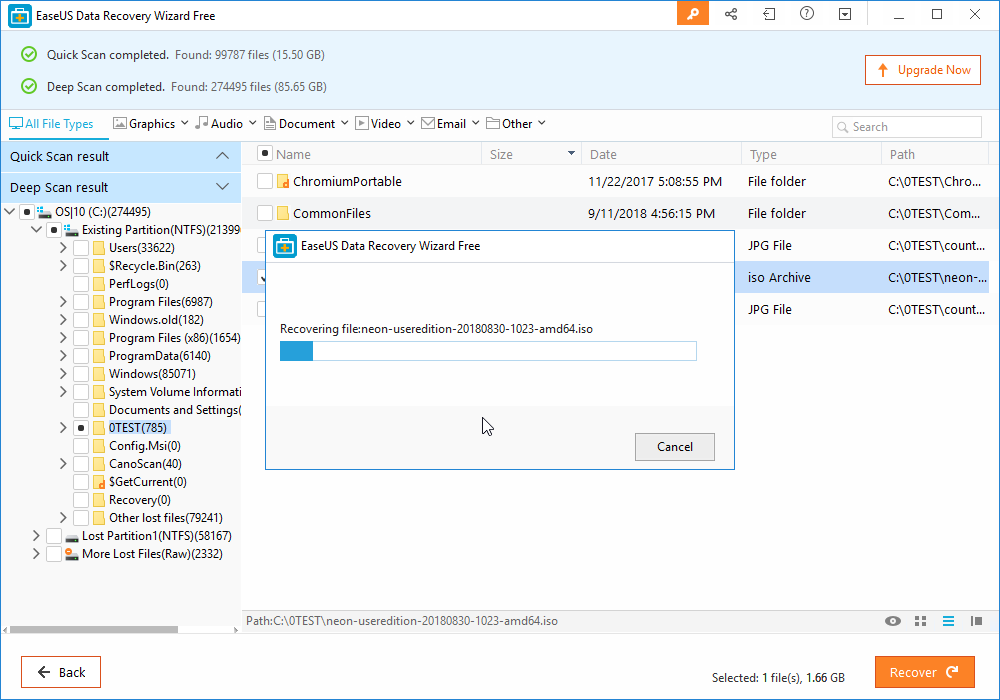Click the More Lost Files(Raw) icon
The image size is (1000, 700).
pyautogui.click(x=72, y=554)
